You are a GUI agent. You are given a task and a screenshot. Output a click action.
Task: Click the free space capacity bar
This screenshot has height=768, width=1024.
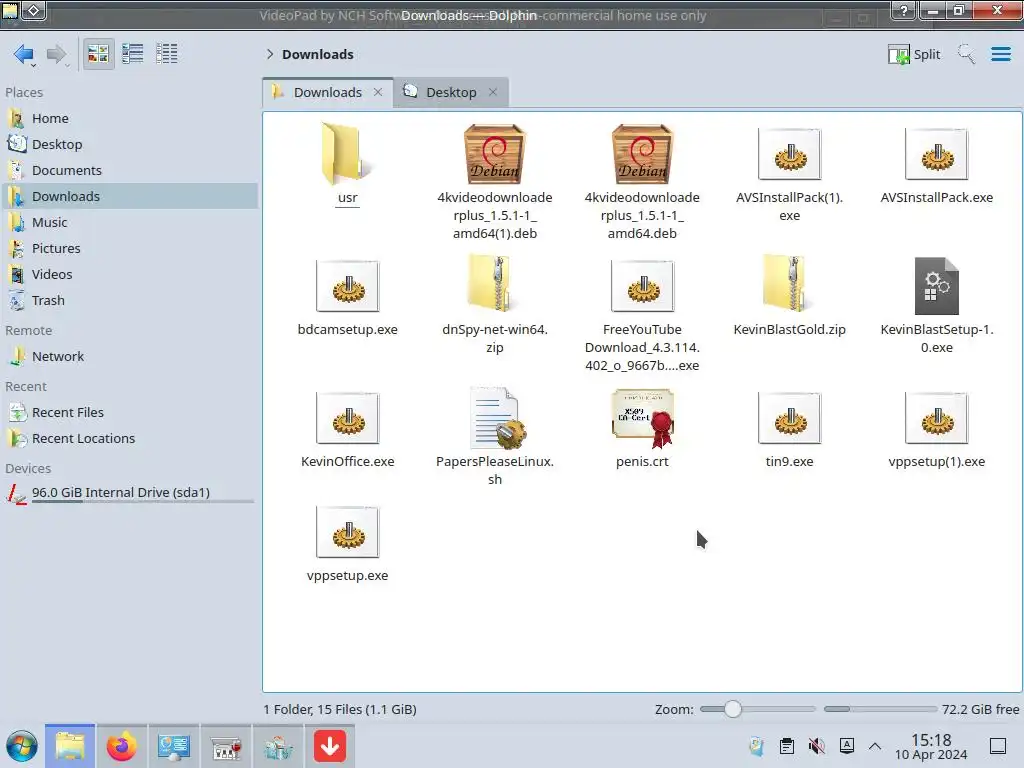(880, 709)
